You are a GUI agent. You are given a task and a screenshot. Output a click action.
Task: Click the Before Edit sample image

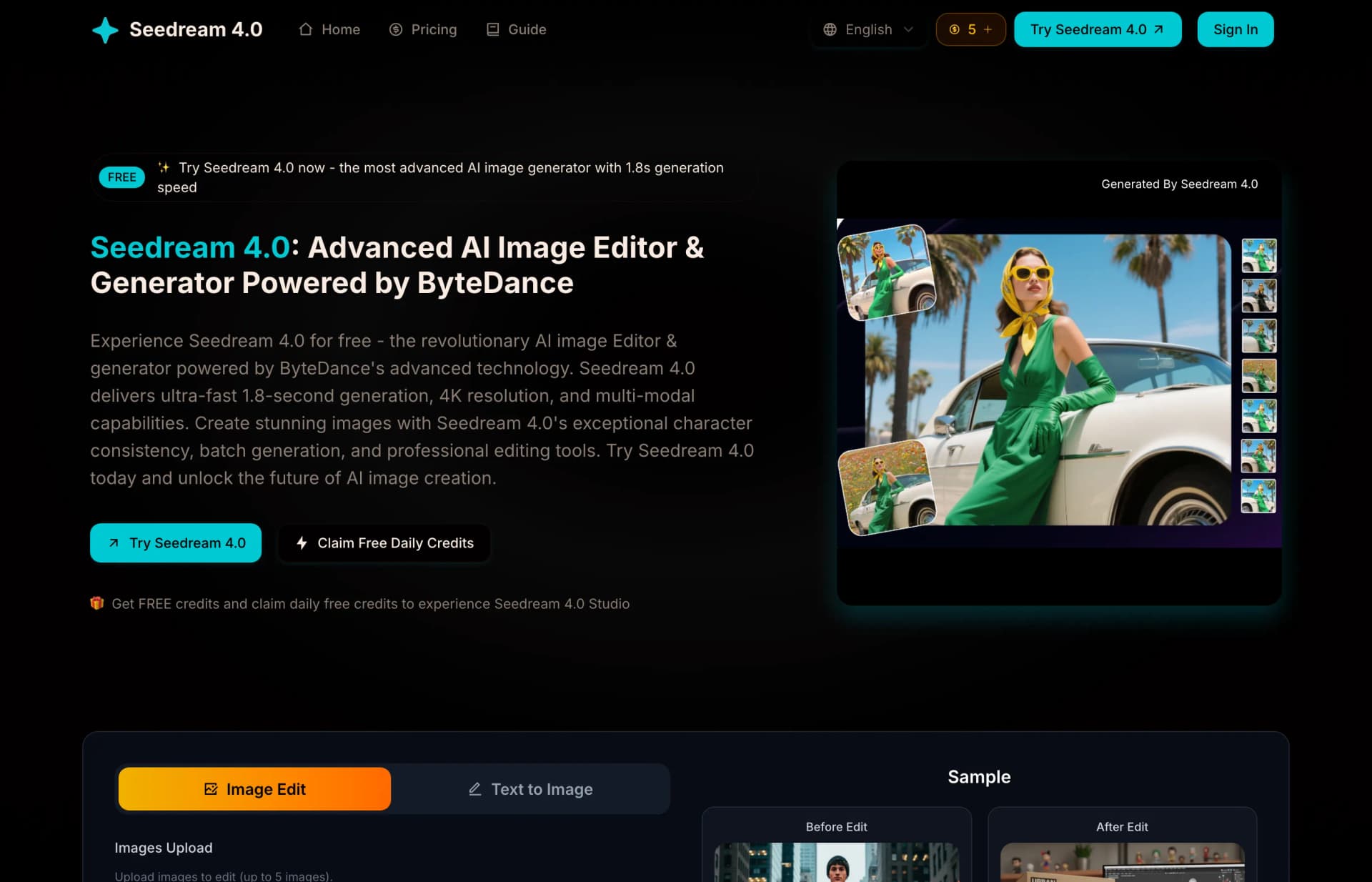836,865
